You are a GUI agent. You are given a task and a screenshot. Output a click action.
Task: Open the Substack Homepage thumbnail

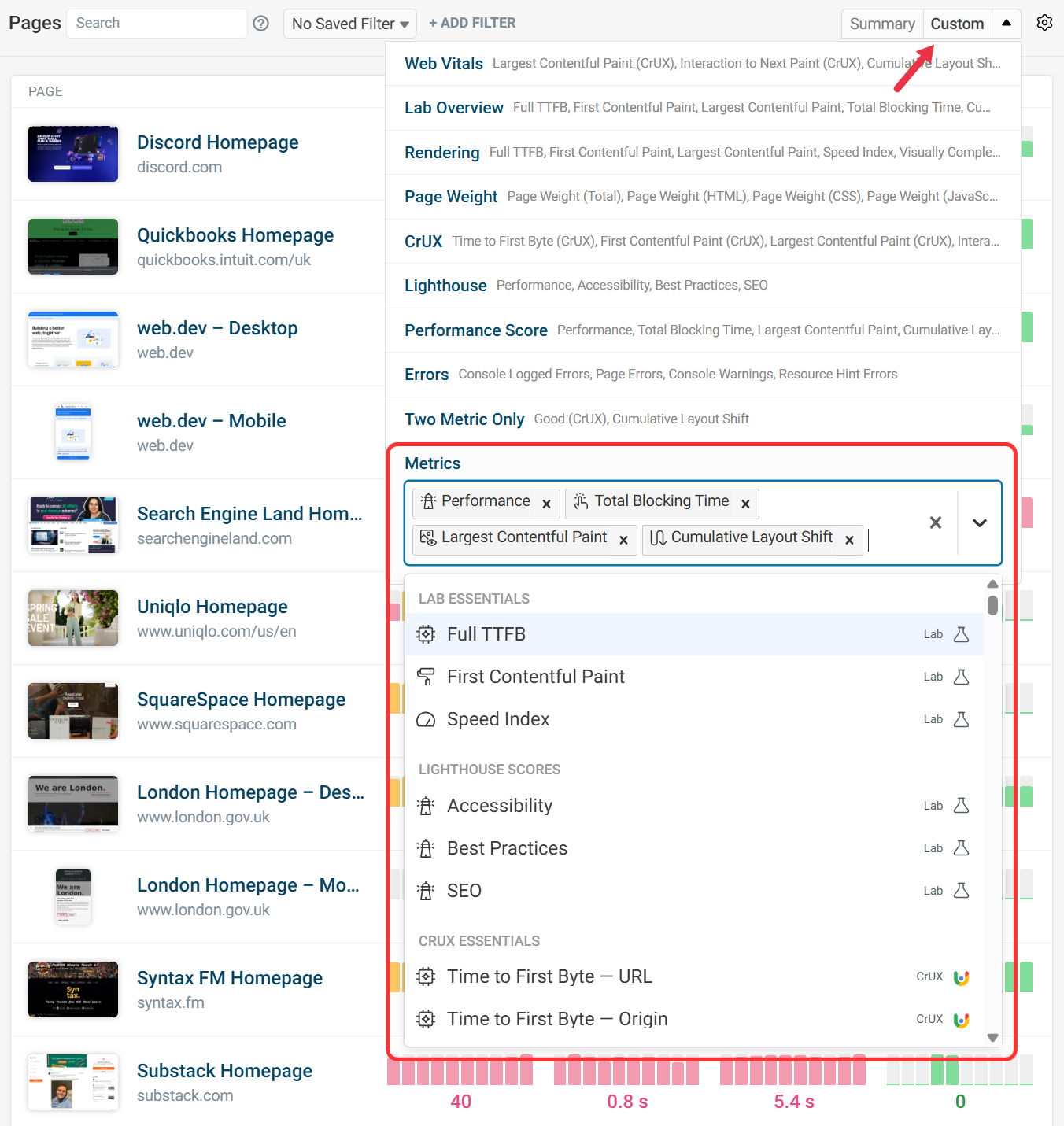[73, 1082]
